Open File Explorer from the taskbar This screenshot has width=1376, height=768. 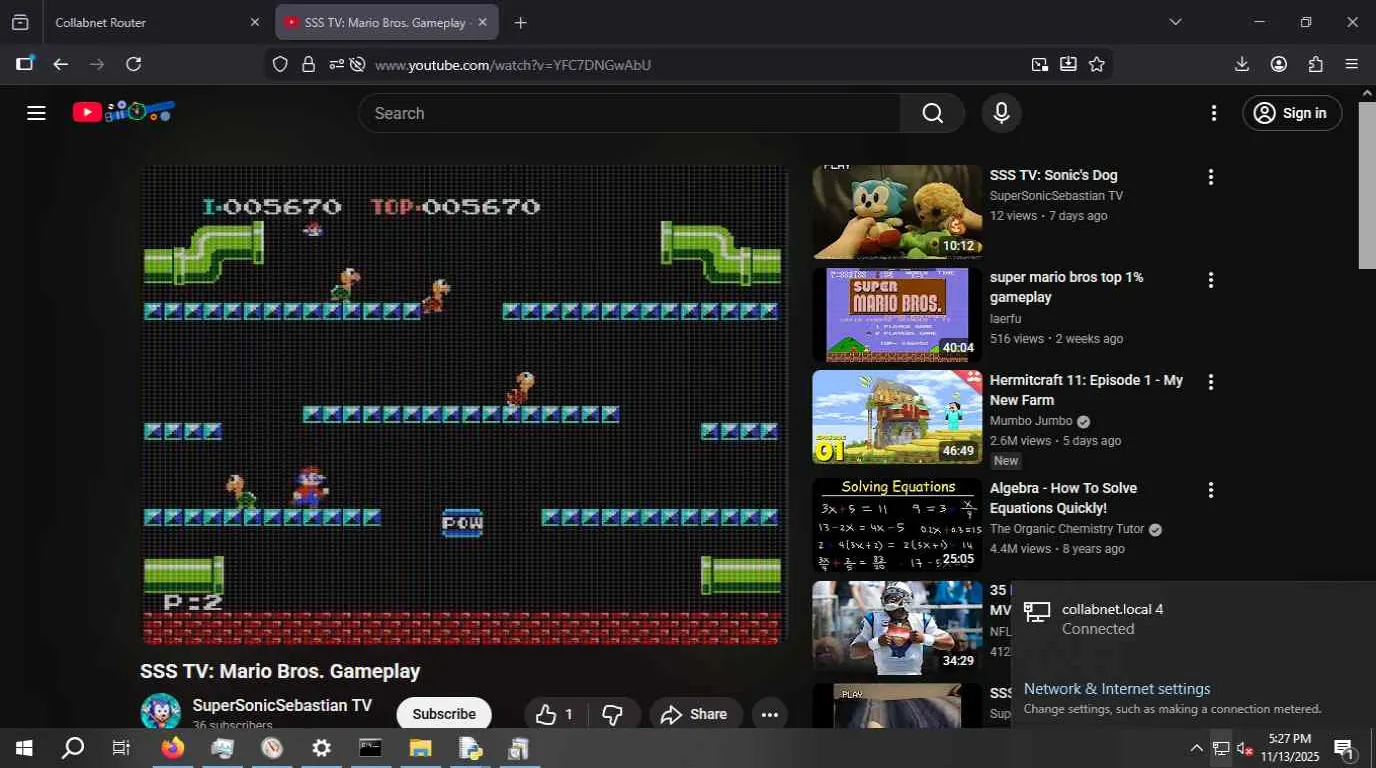coord(420,748)
